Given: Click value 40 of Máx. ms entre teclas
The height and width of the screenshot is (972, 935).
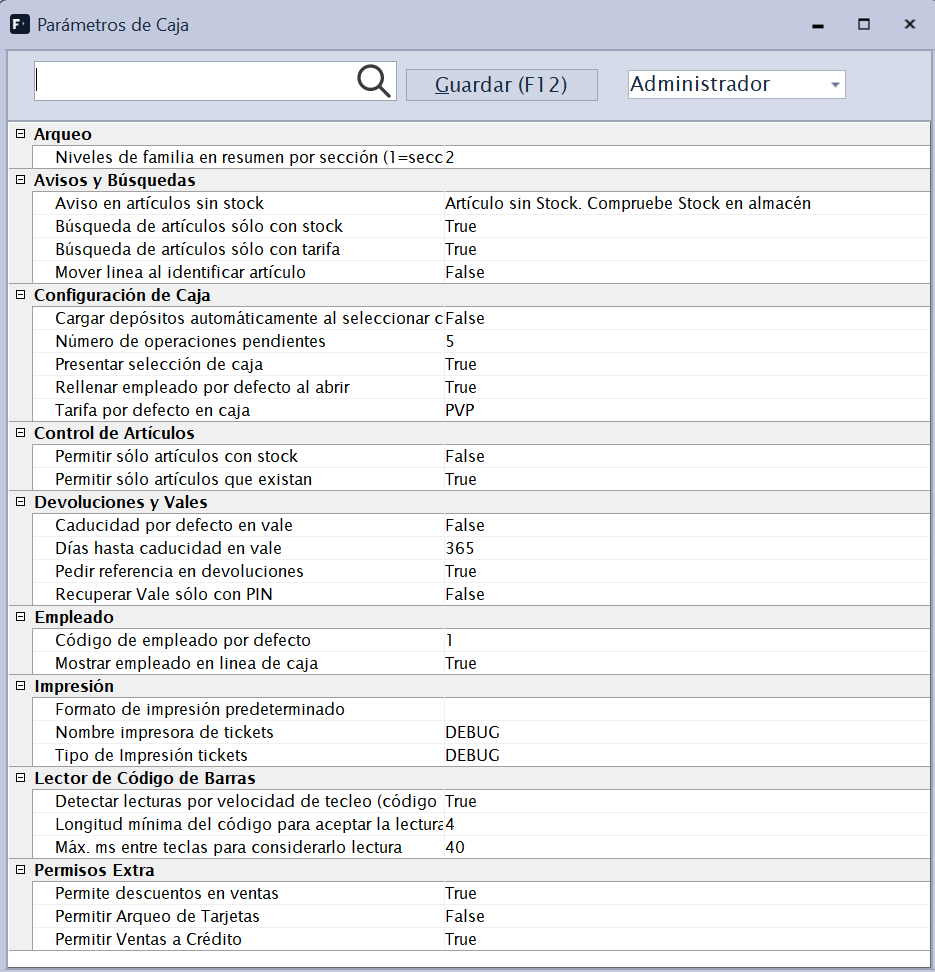Looking at the screenshot, I should [x=454, y=847].
